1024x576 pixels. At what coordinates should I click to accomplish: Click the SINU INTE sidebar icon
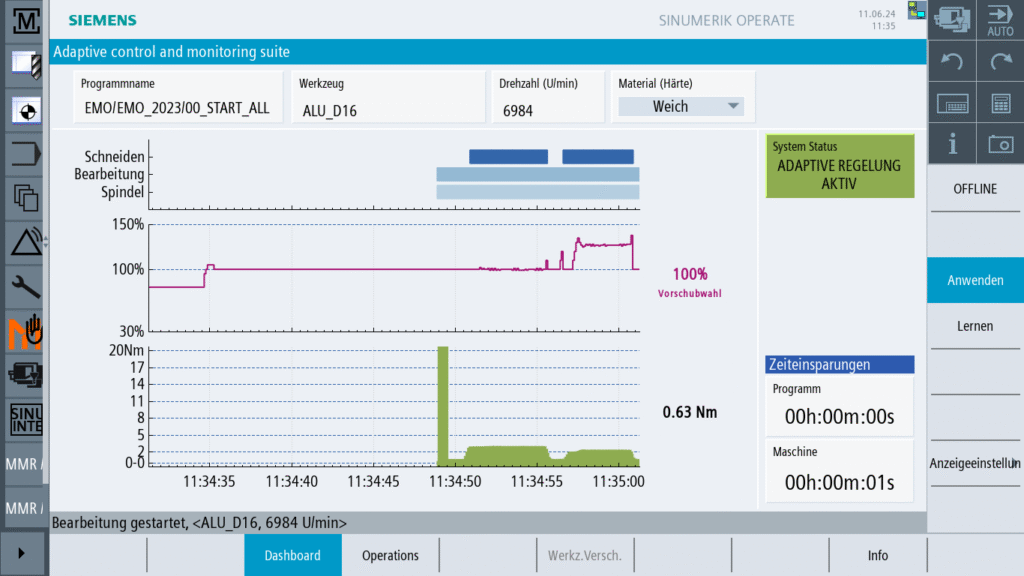[x=24, y=420]
